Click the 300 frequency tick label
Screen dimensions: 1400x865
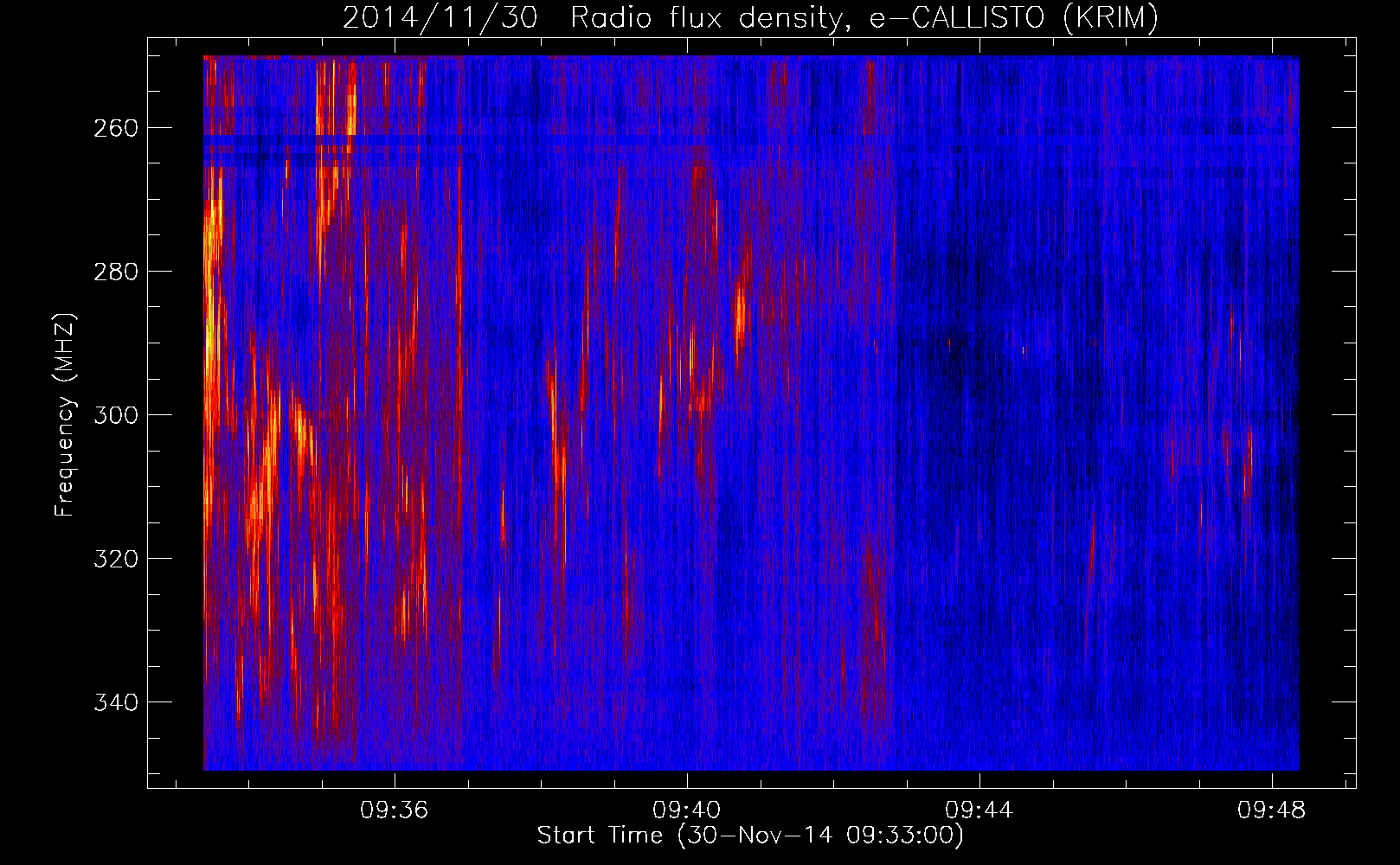click(115, 415)
